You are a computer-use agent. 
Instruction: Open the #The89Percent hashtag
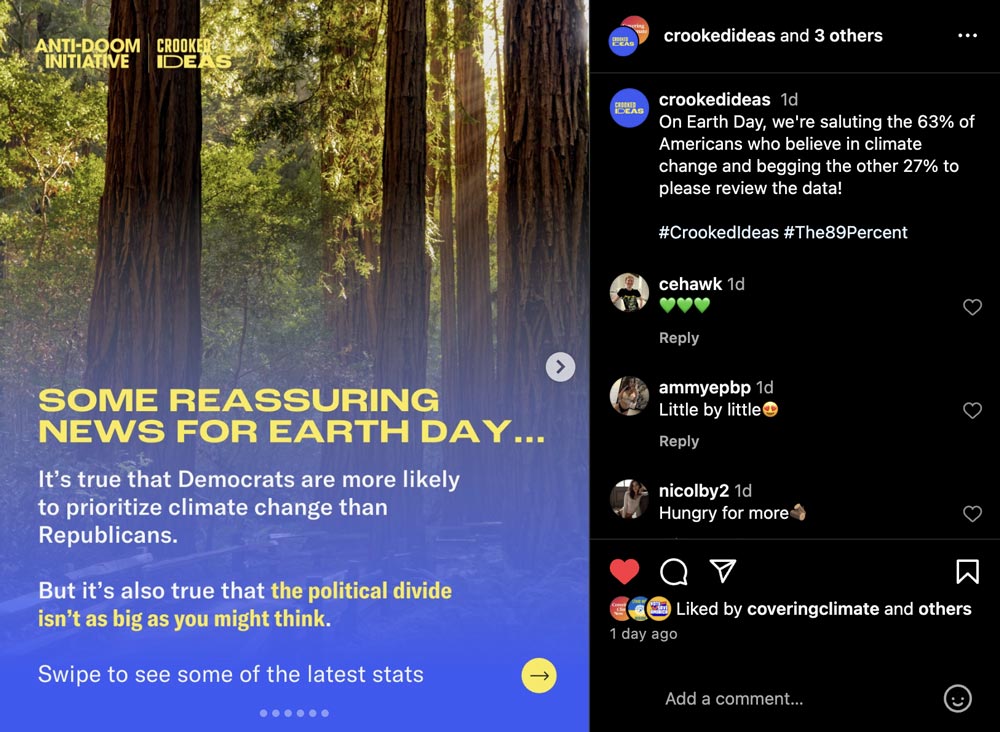tap(845, 233)
